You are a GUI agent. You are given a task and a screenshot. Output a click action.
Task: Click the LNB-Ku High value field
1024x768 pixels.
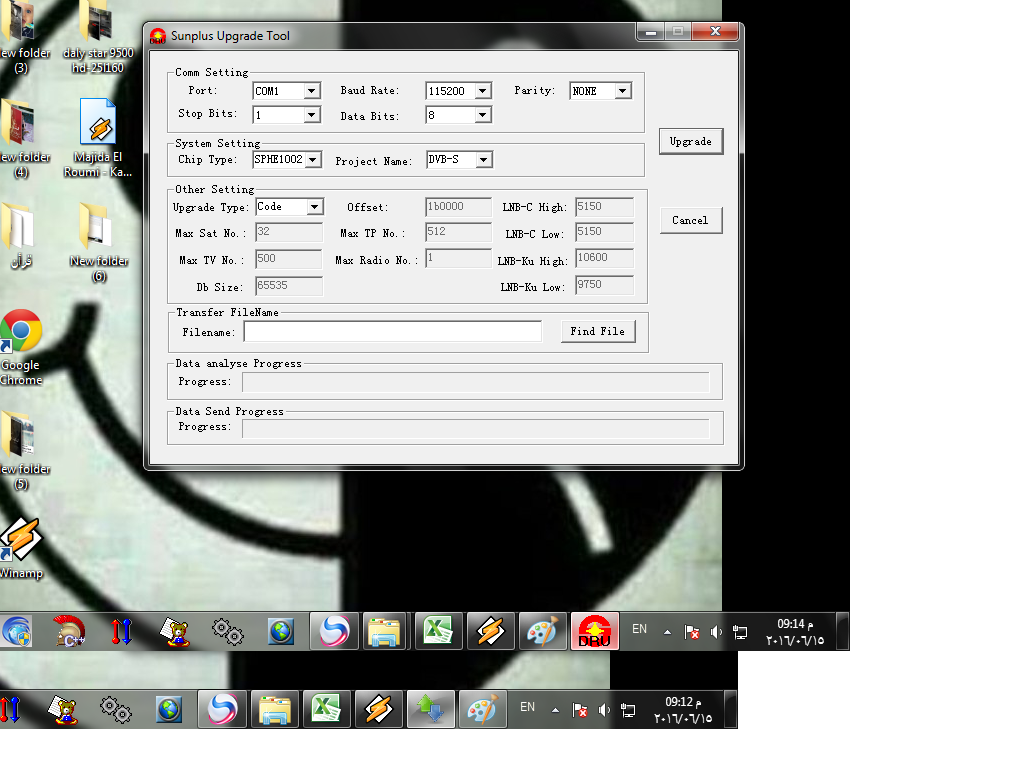click(x=604, y=258)
